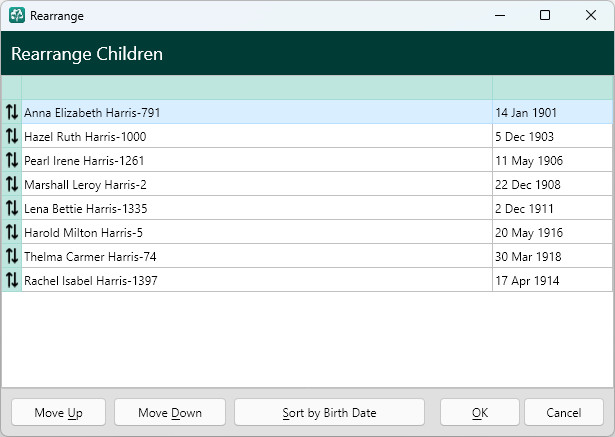Select the name Hazel Ruth Harris-1000
This screenshot has height=437, width=615.
[x=85, y=137]
